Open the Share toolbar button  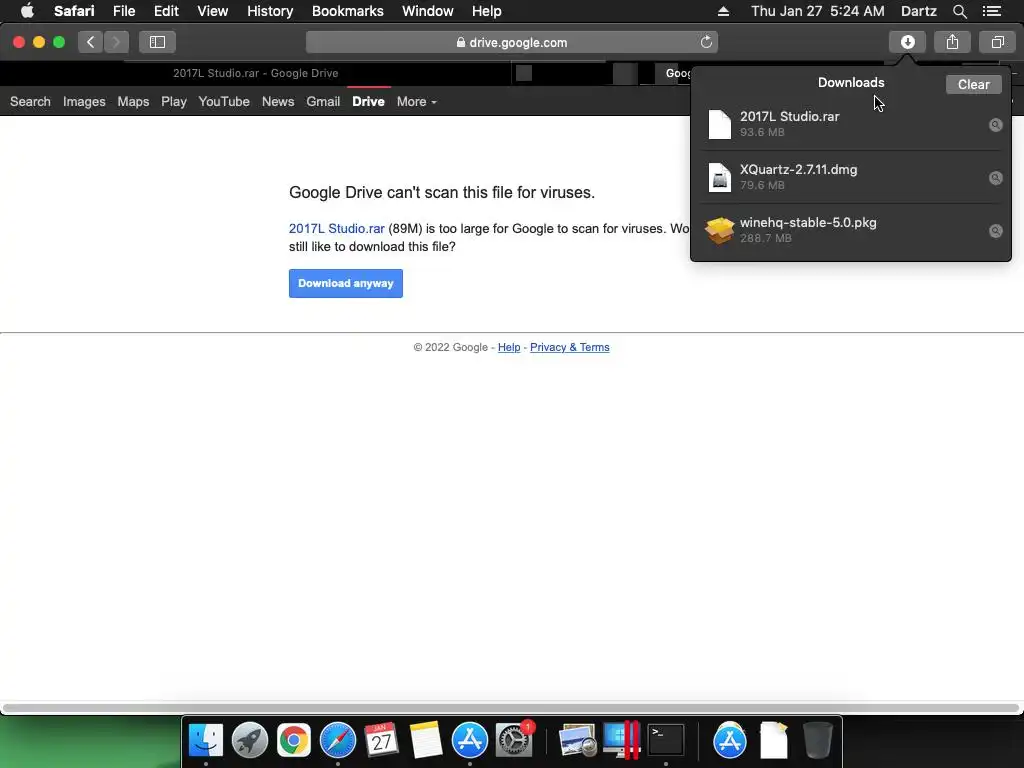(952, 42)
